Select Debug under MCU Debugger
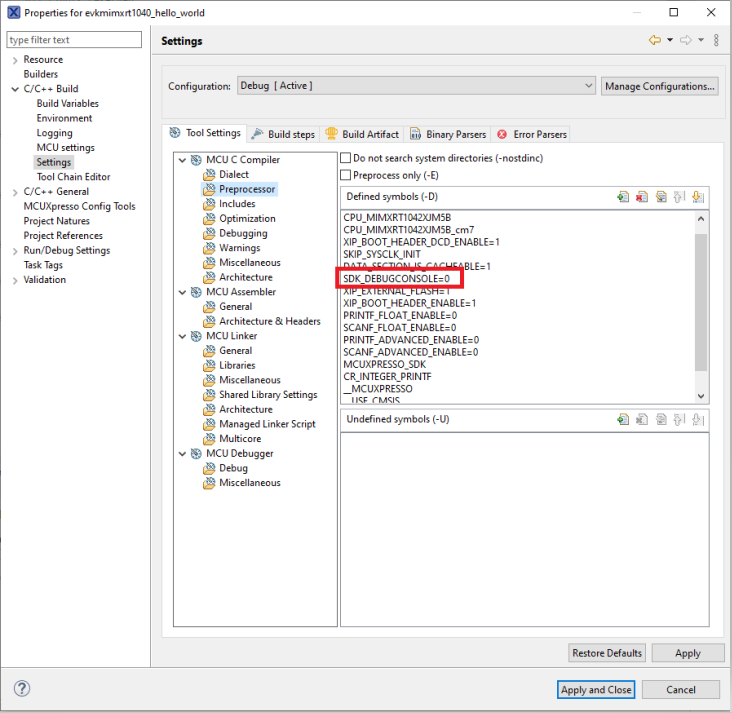This screenshot has height=713, width=732. click(233, 468)
